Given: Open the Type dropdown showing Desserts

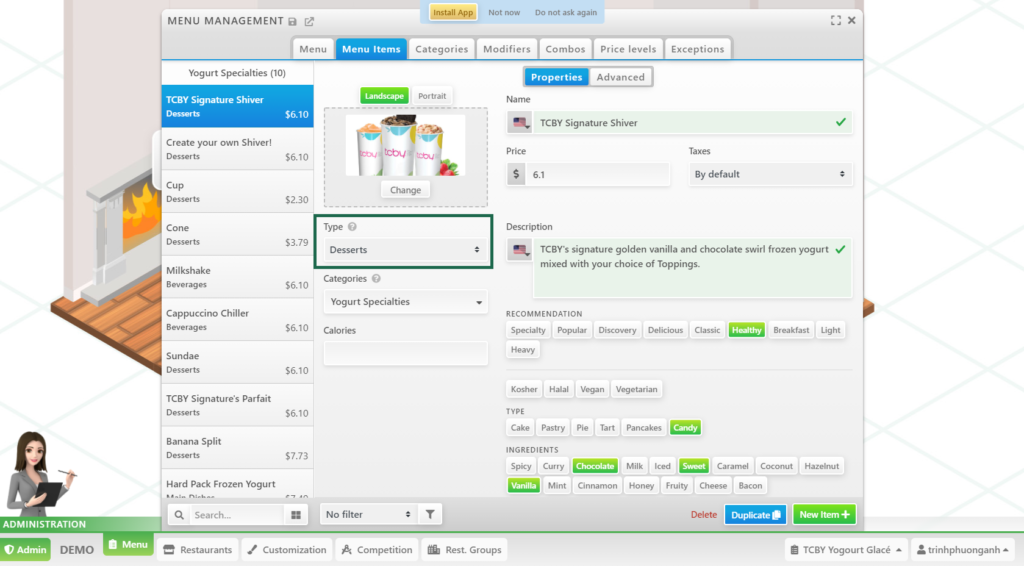Looking at the screenshot, I should pos(405,250).
